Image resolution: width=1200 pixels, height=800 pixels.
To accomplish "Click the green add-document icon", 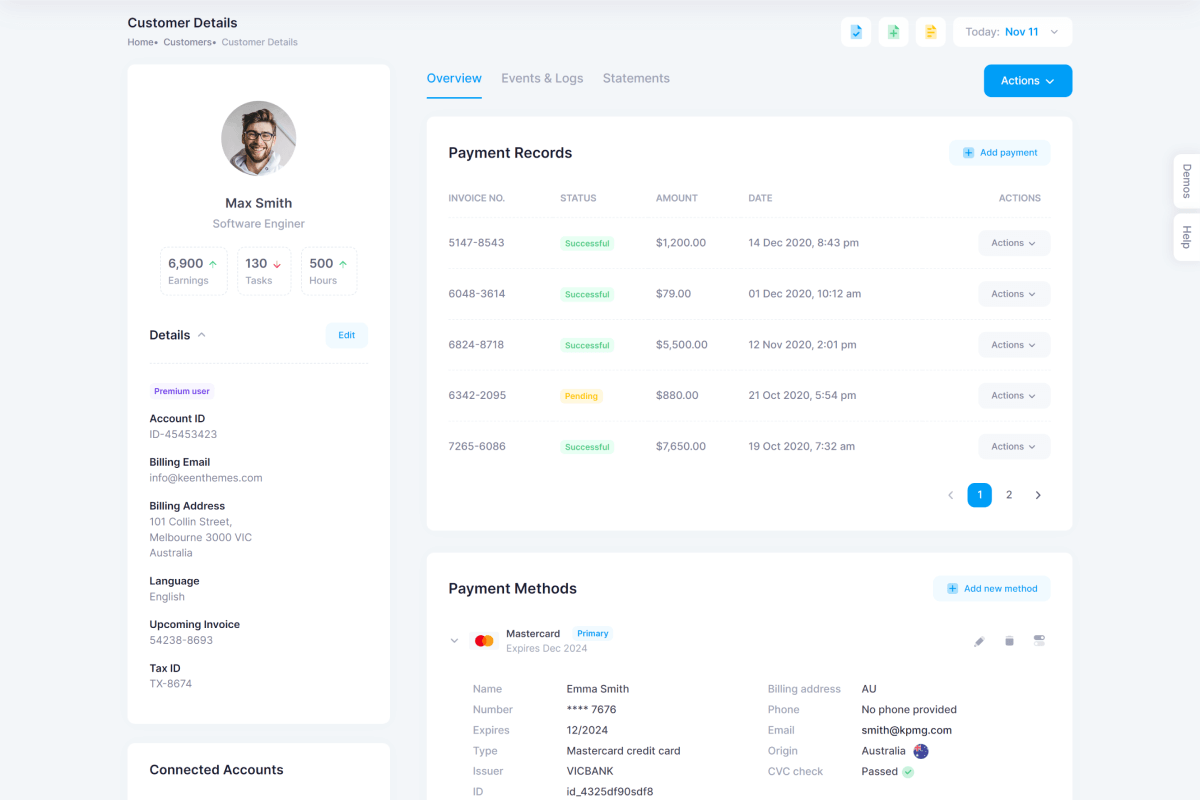I will (893, 32).
